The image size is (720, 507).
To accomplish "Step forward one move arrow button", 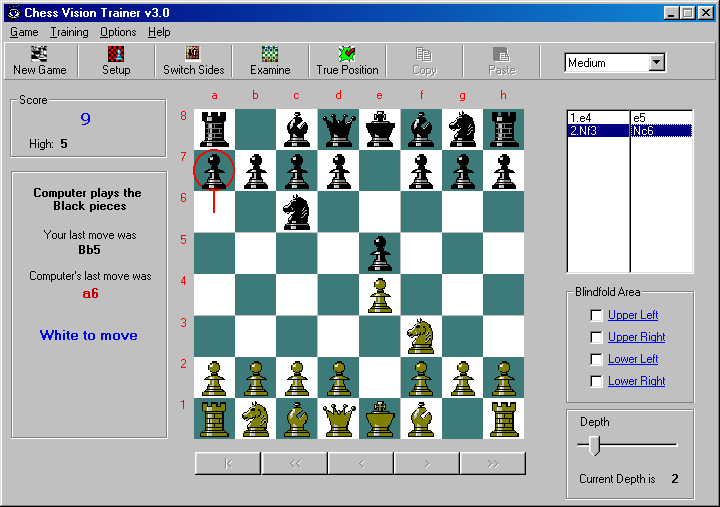I will [427, 463].
